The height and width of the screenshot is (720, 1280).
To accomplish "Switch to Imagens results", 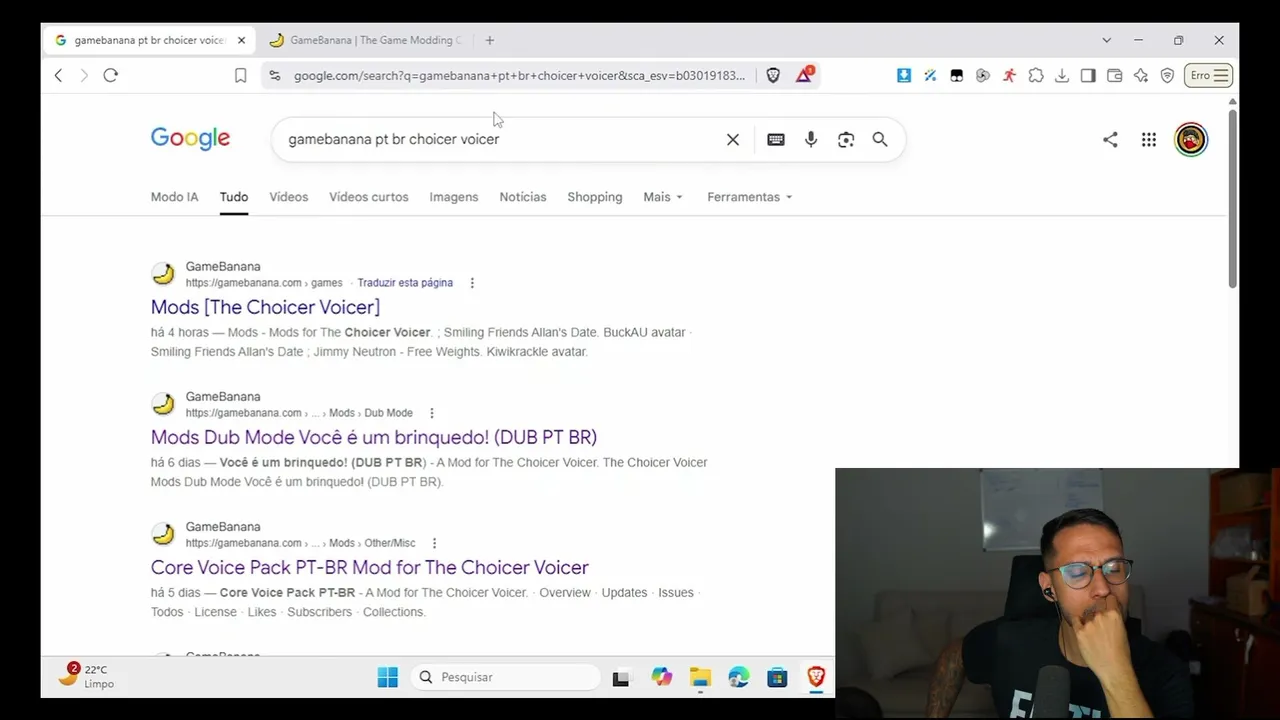I will pos(454,197).
